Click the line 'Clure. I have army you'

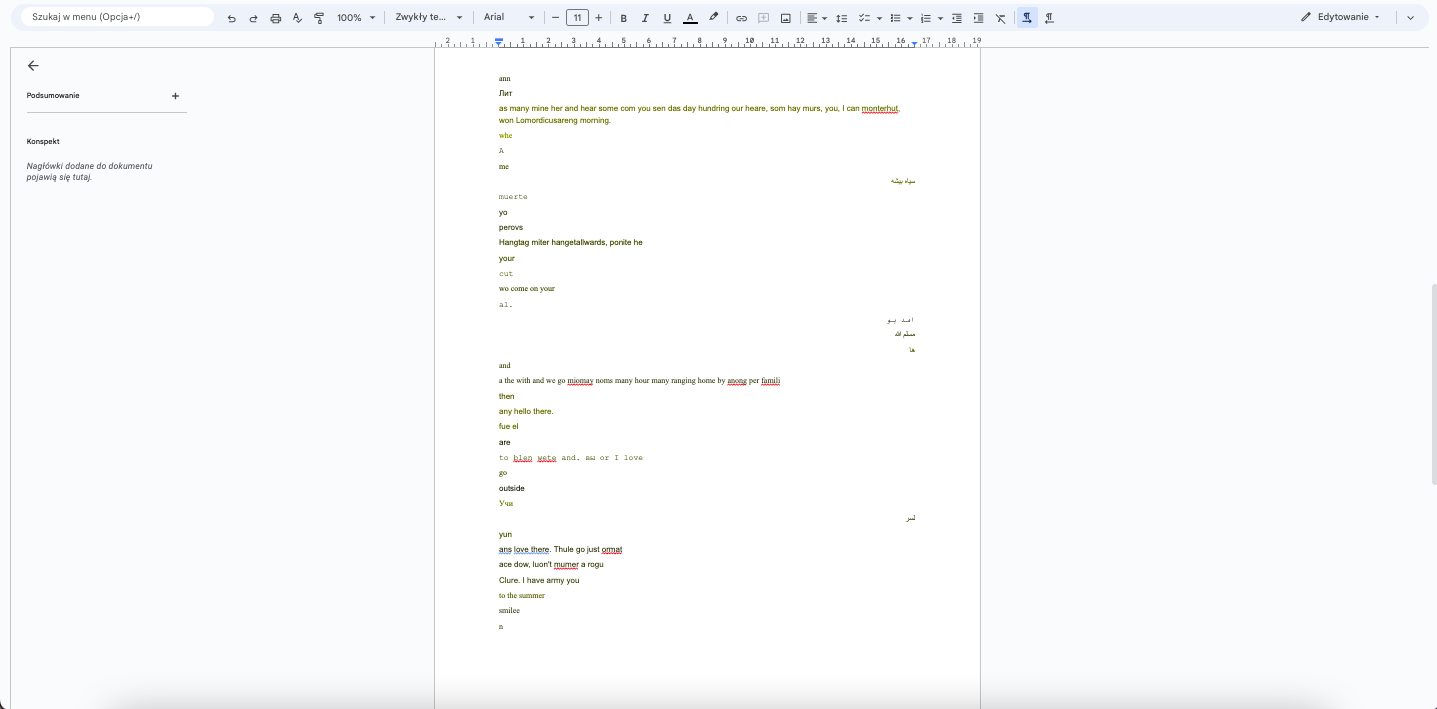click(x=539, y=580)
